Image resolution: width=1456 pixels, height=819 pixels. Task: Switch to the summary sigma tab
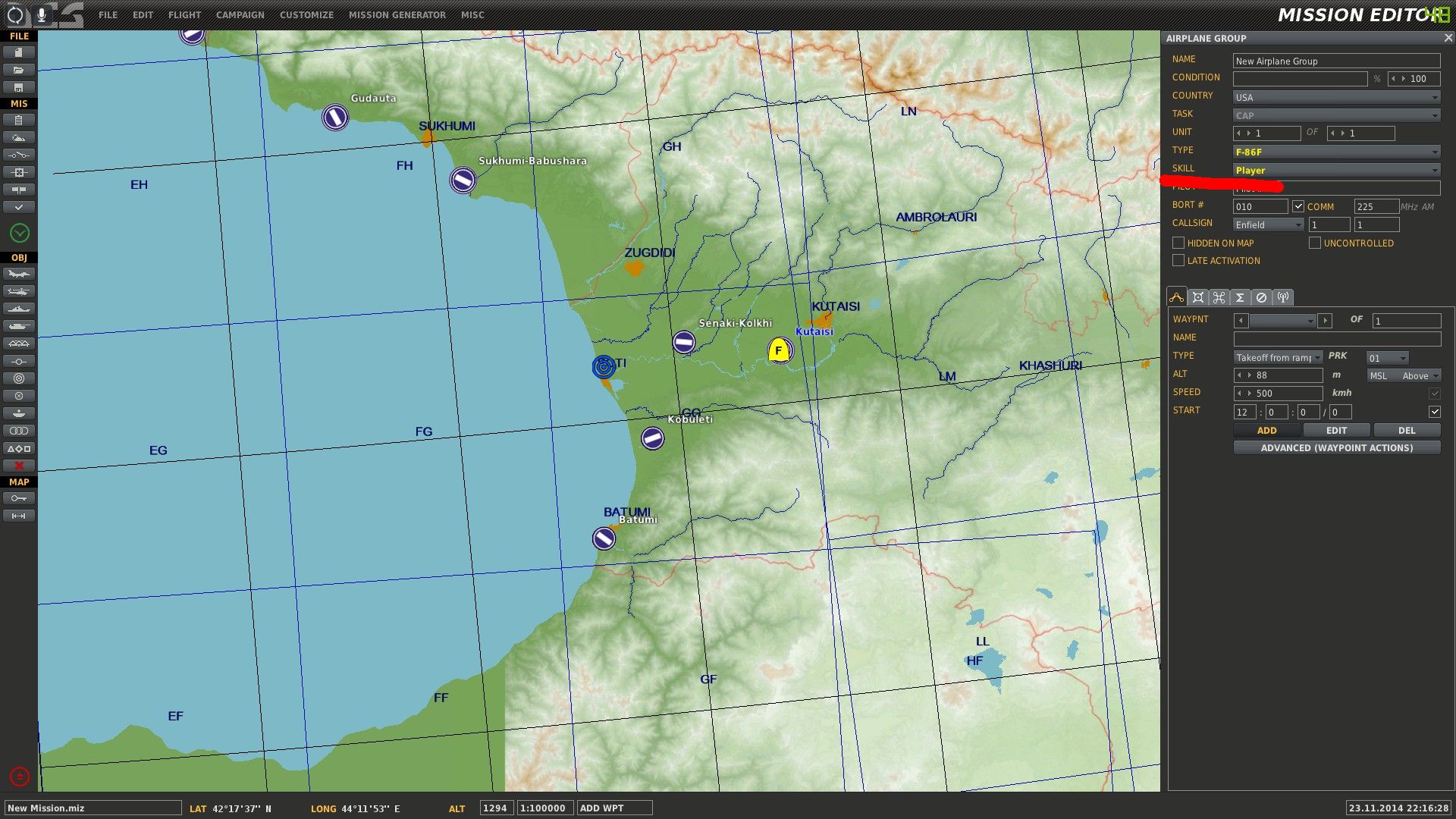1241,297
